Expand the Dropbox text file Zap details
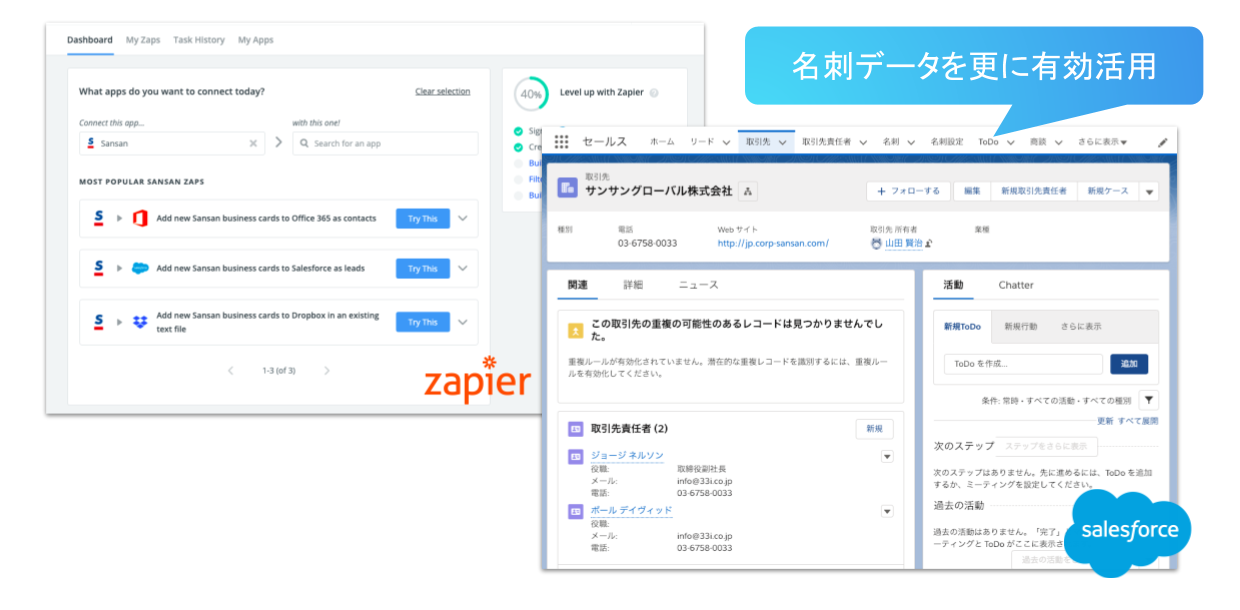1240x610 pixels. 462,322
